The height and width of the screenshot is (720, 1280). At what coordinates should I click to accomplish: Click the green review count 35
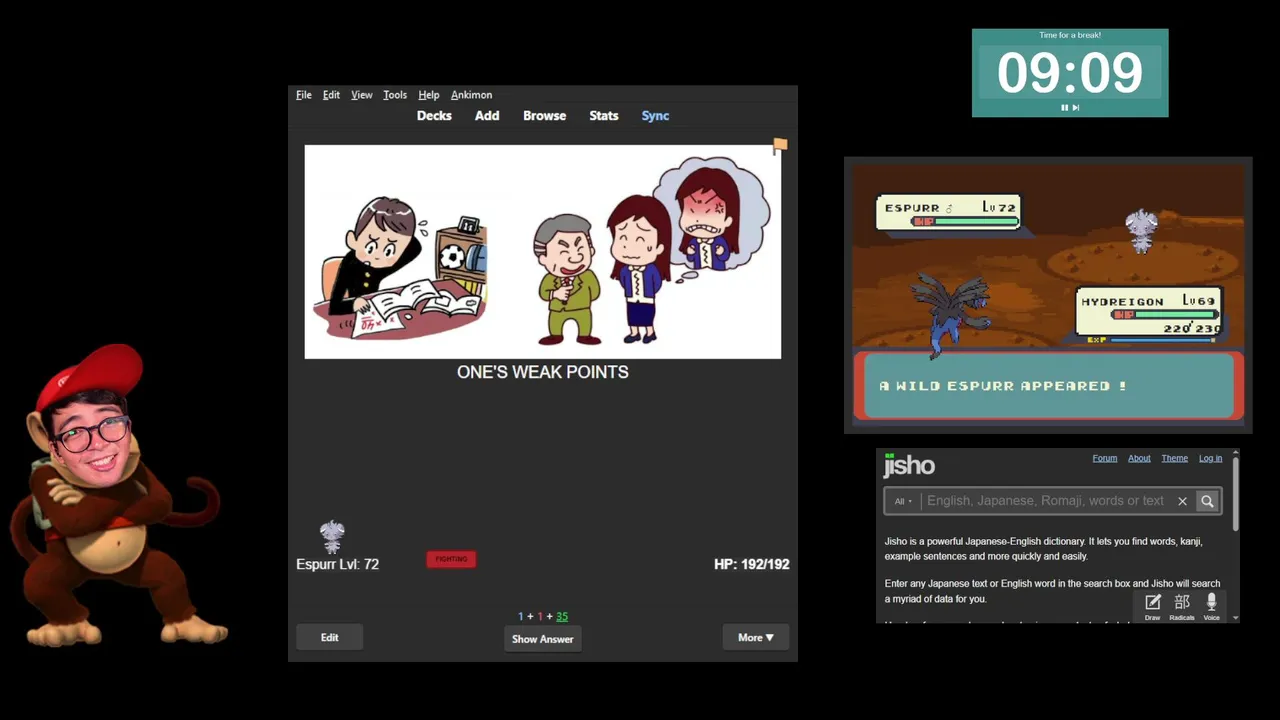pos(562,617)
